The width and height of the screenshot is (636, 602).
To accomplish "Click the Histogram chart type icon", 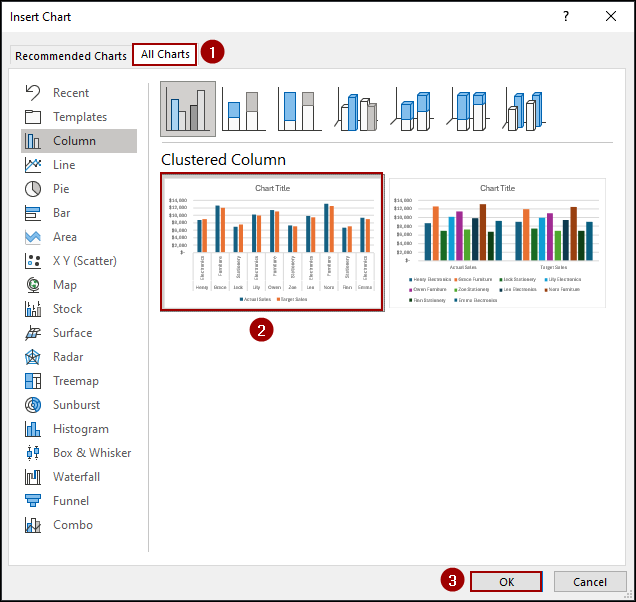I will [33, 429].
